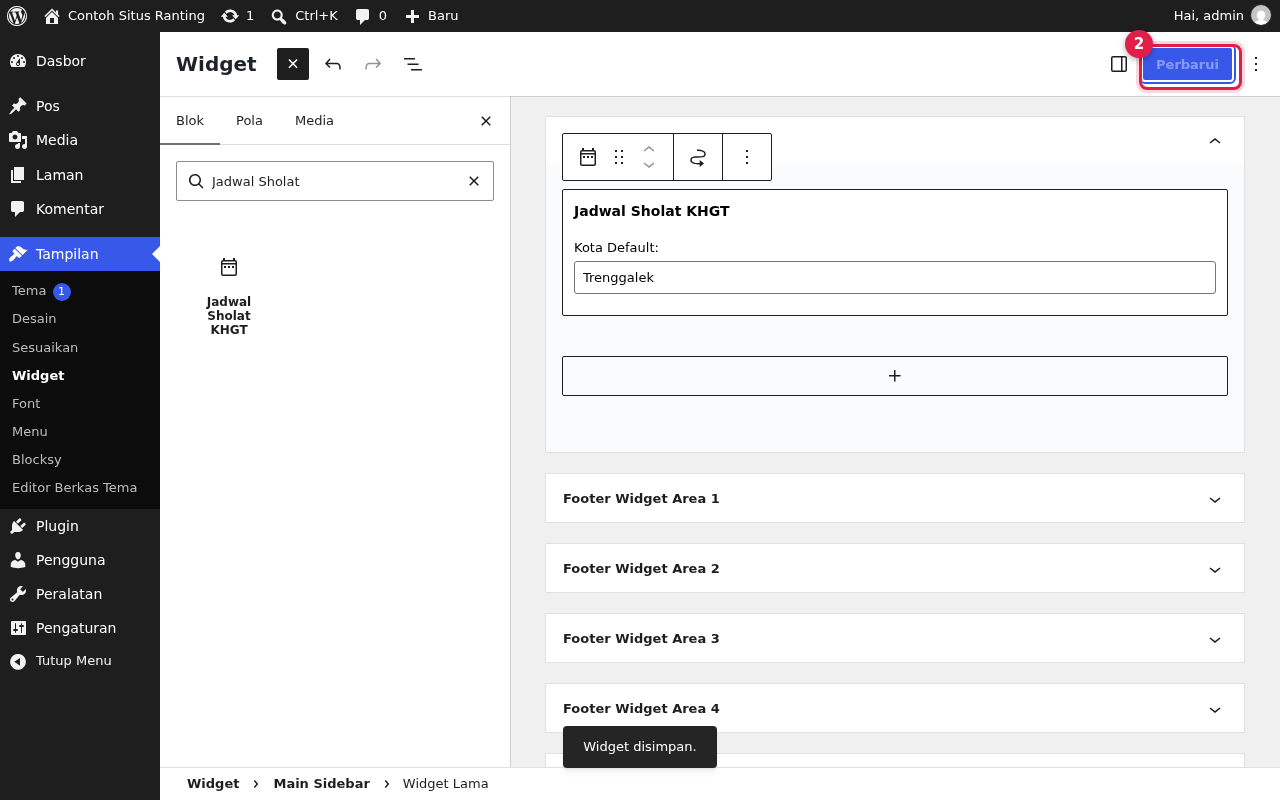
Task: Switch to the Pola tab
Action: (249, 121)
